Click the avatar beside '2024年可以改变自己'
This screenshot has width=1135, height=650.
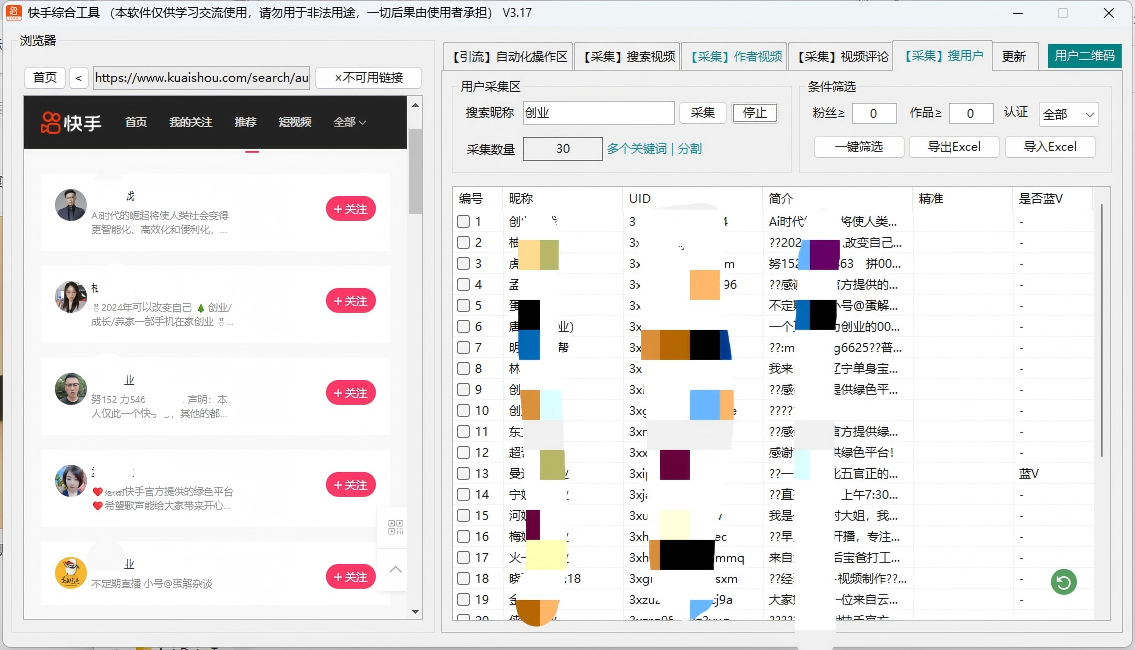[x=71, y=297]
